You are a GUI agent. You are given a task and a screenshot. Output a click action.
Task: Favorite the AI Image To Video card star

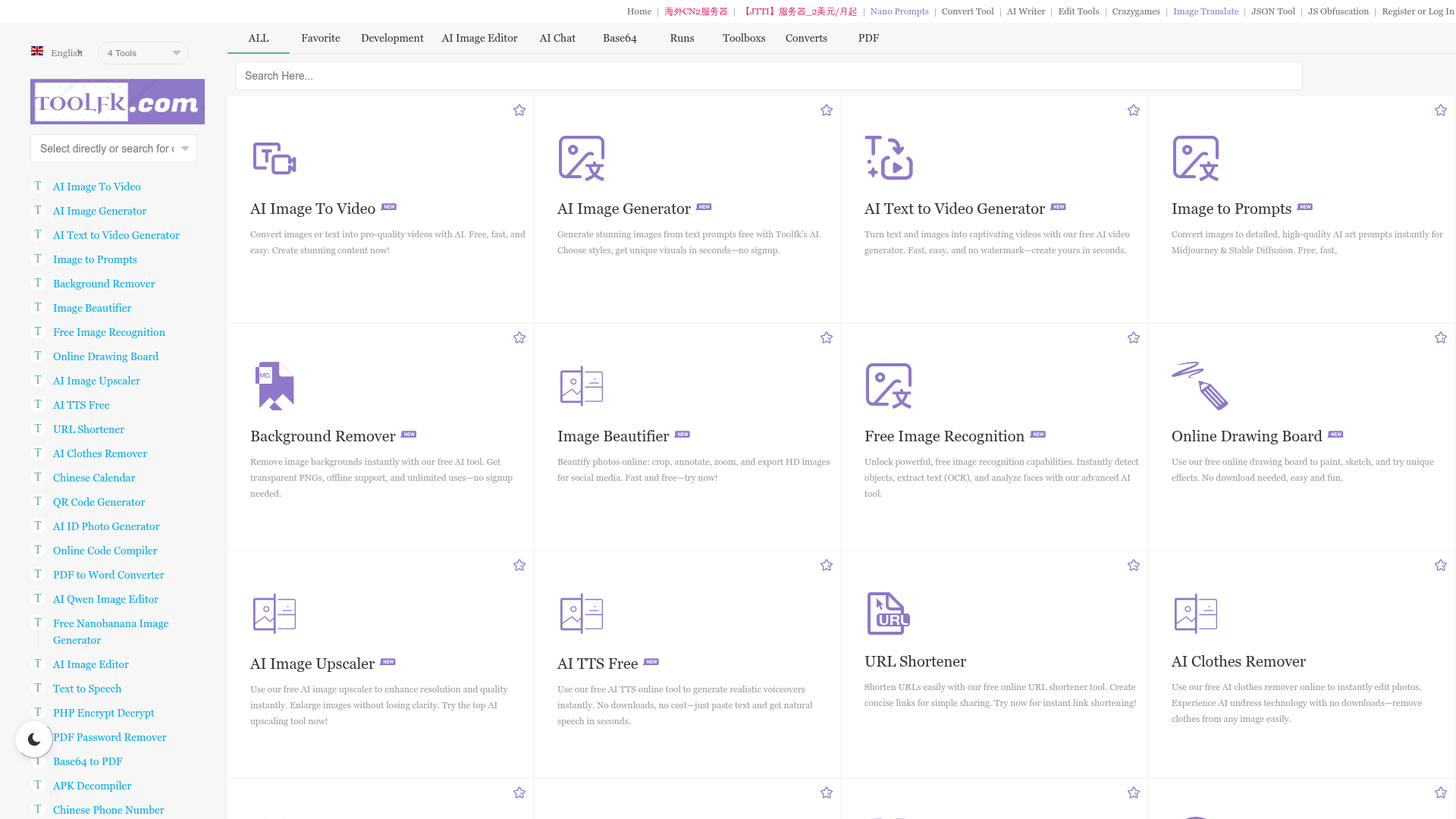tap(519, 111)
